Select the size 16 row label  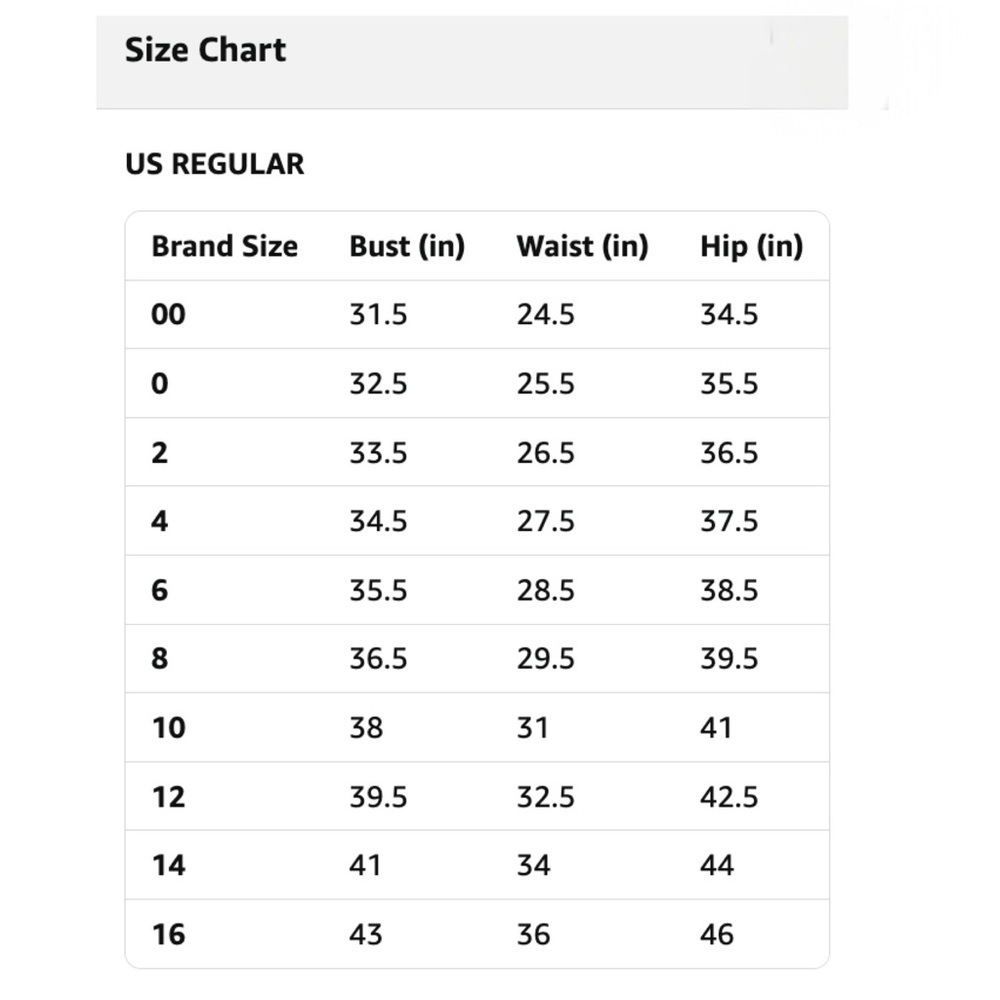tap(168, 934)
